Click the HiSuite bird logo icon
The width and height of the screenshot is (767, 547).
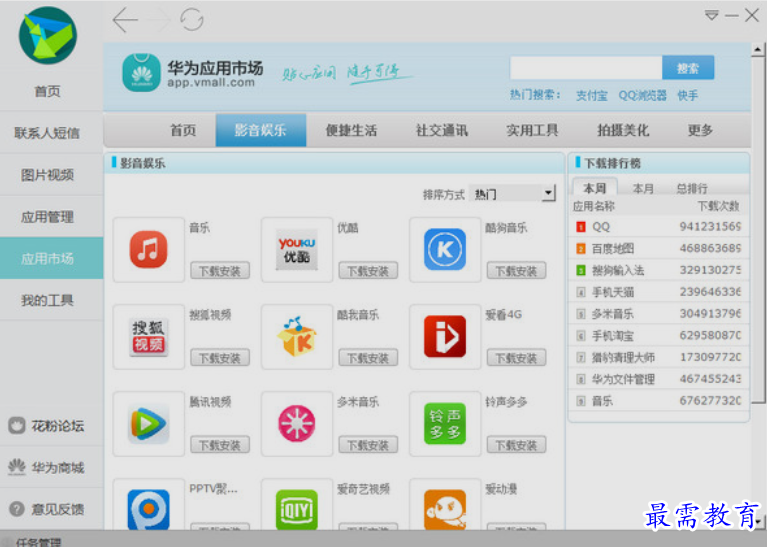click(47, 35)
